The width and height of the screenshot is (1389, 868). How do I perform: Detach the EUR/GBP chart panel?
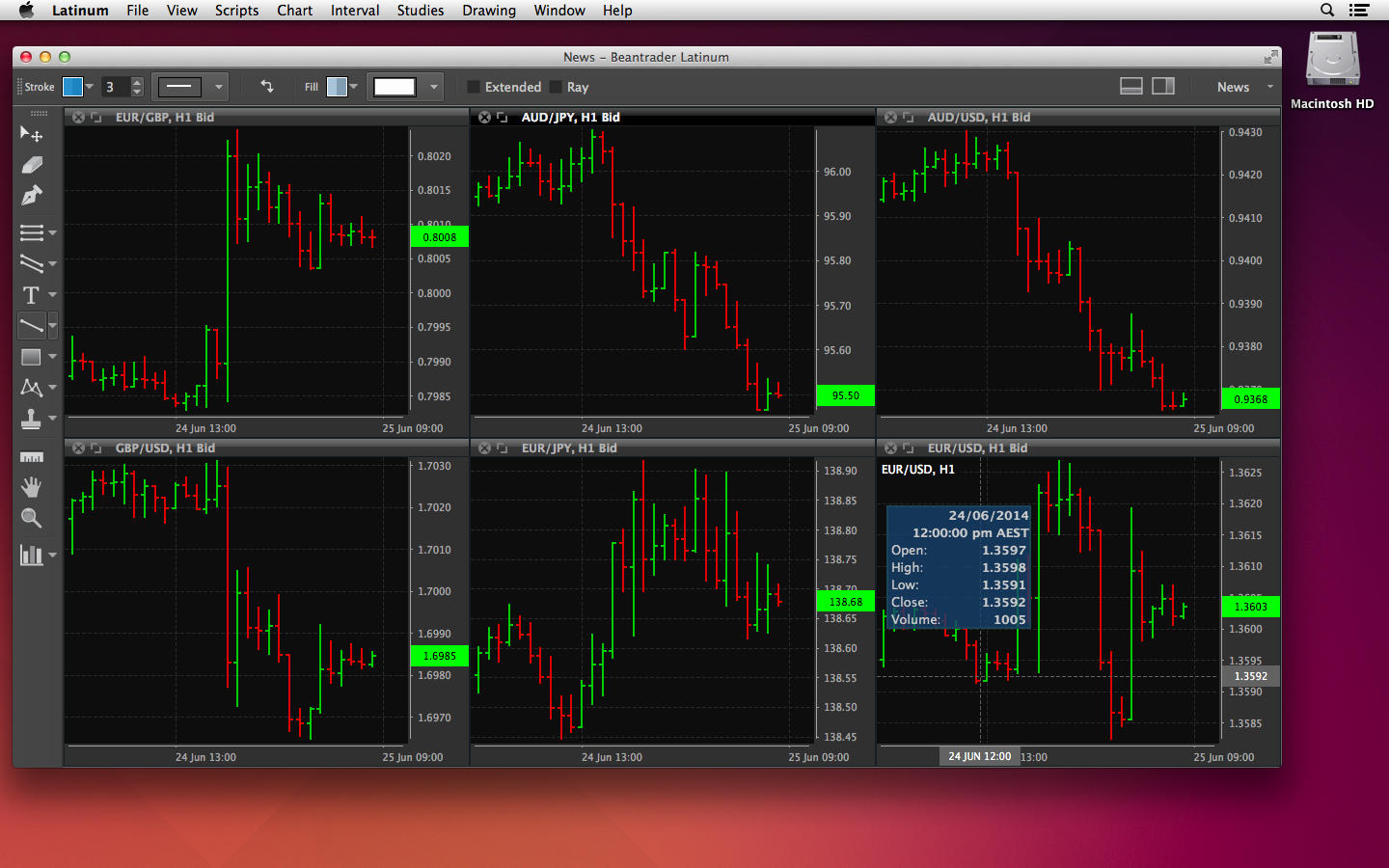[95, 118]
